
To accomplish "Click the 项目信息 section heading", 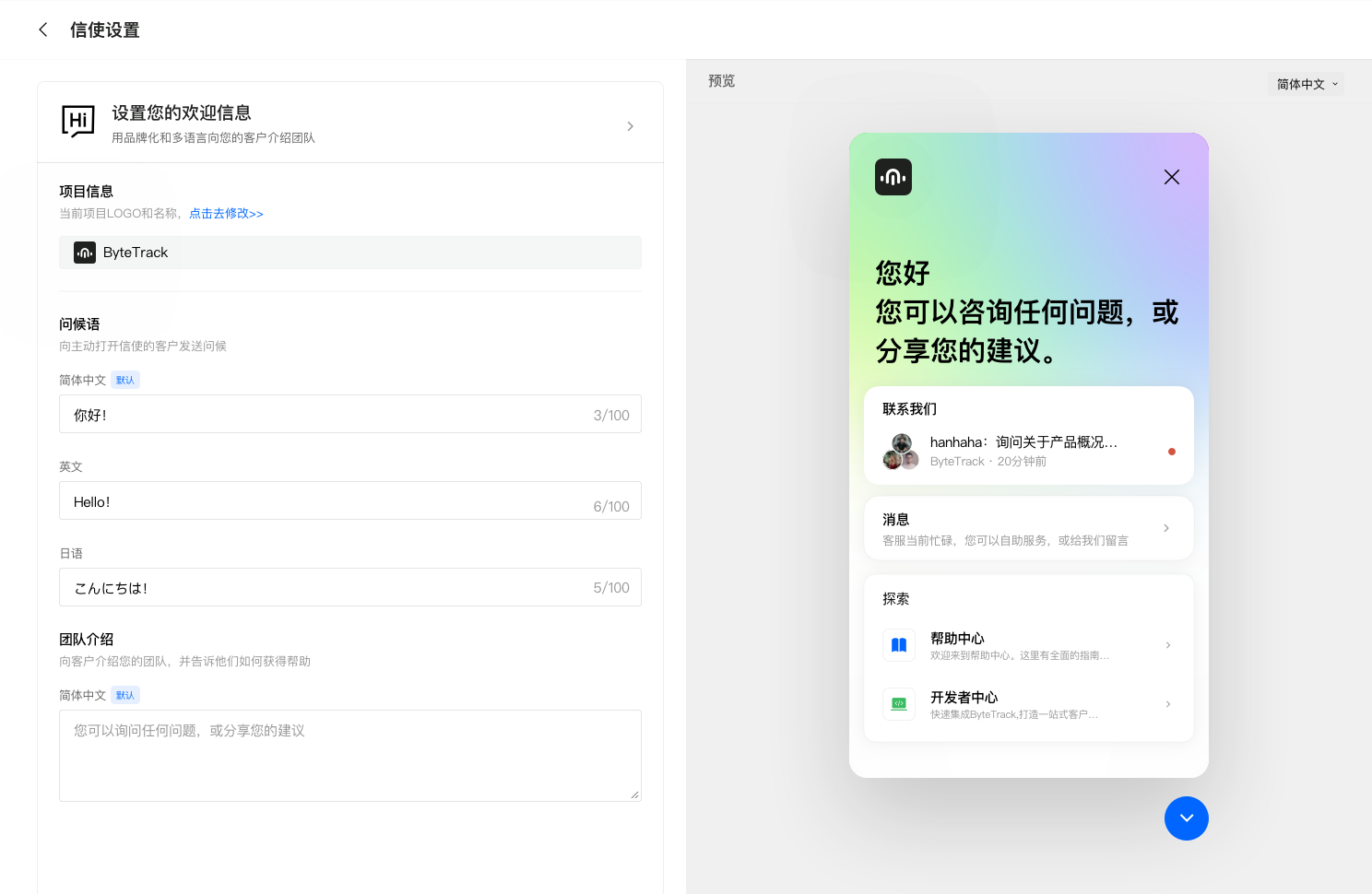I will pos(86,192).
